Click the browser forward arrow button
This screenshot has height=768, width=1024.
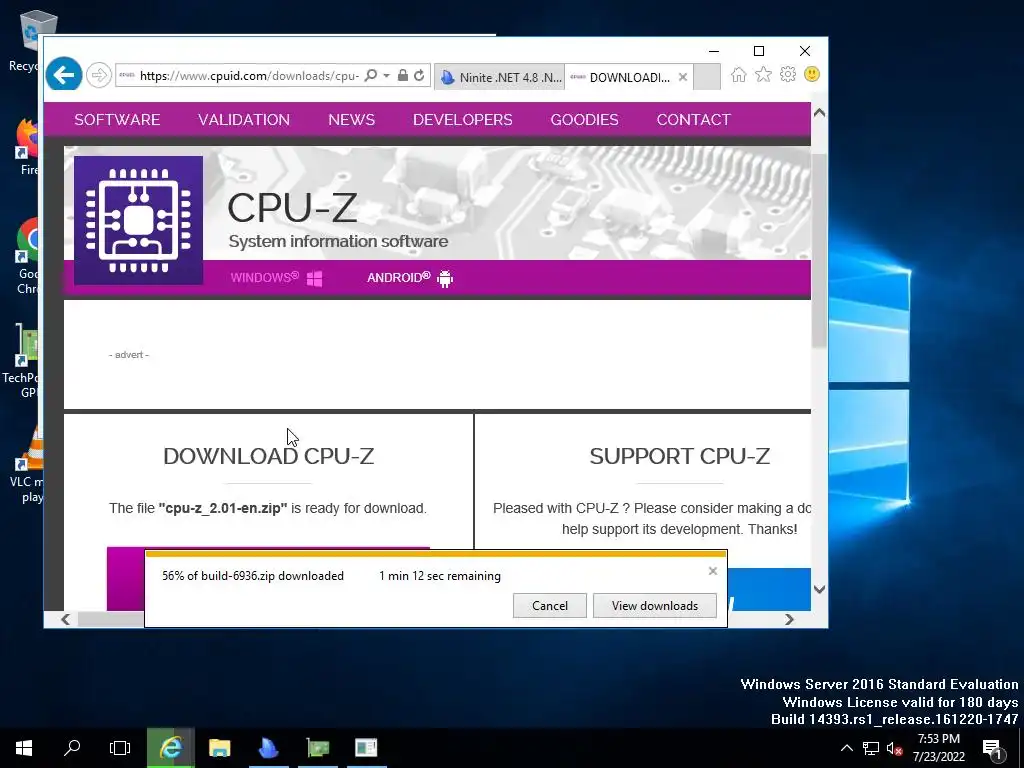pos(99,75)
